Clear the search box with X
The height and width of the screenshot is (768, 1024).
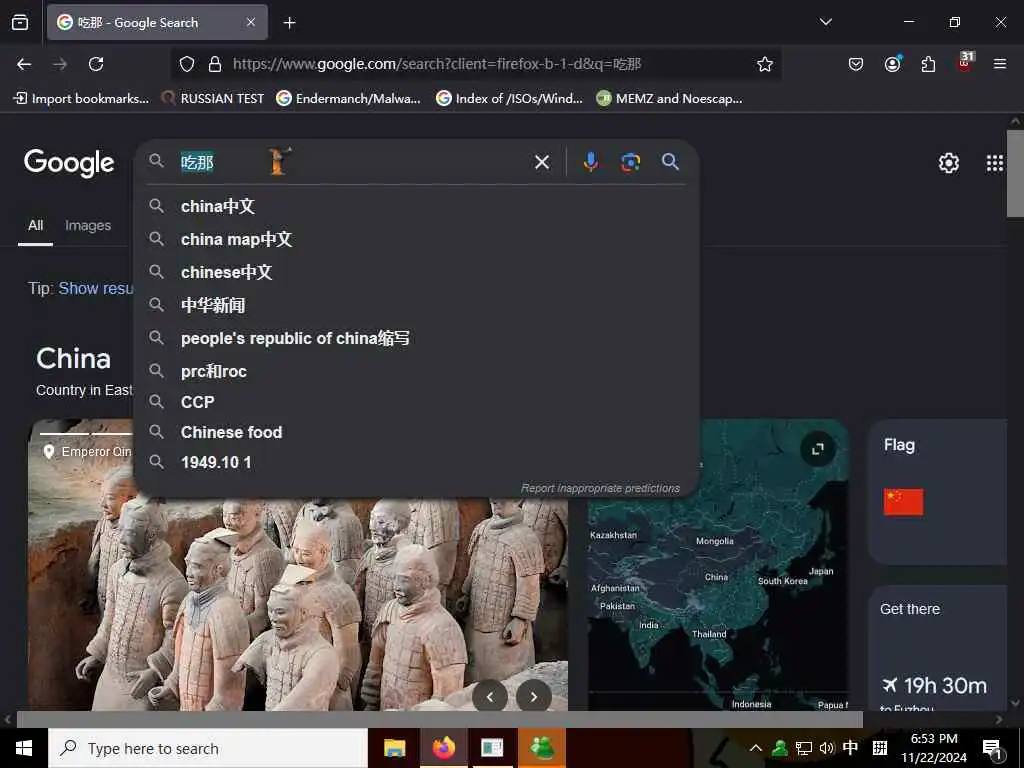coord(542,162)
